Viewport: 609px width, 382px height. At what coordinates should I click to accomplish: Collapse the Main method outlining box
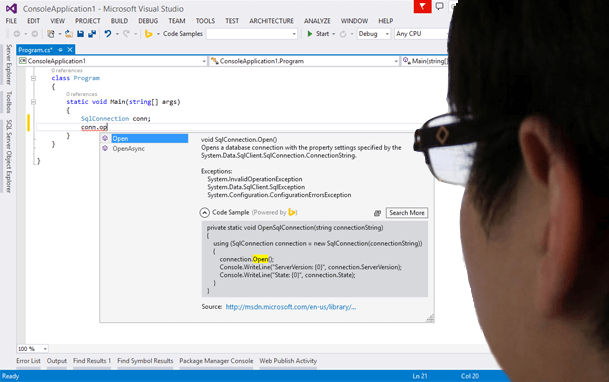(x=33, y=102)
